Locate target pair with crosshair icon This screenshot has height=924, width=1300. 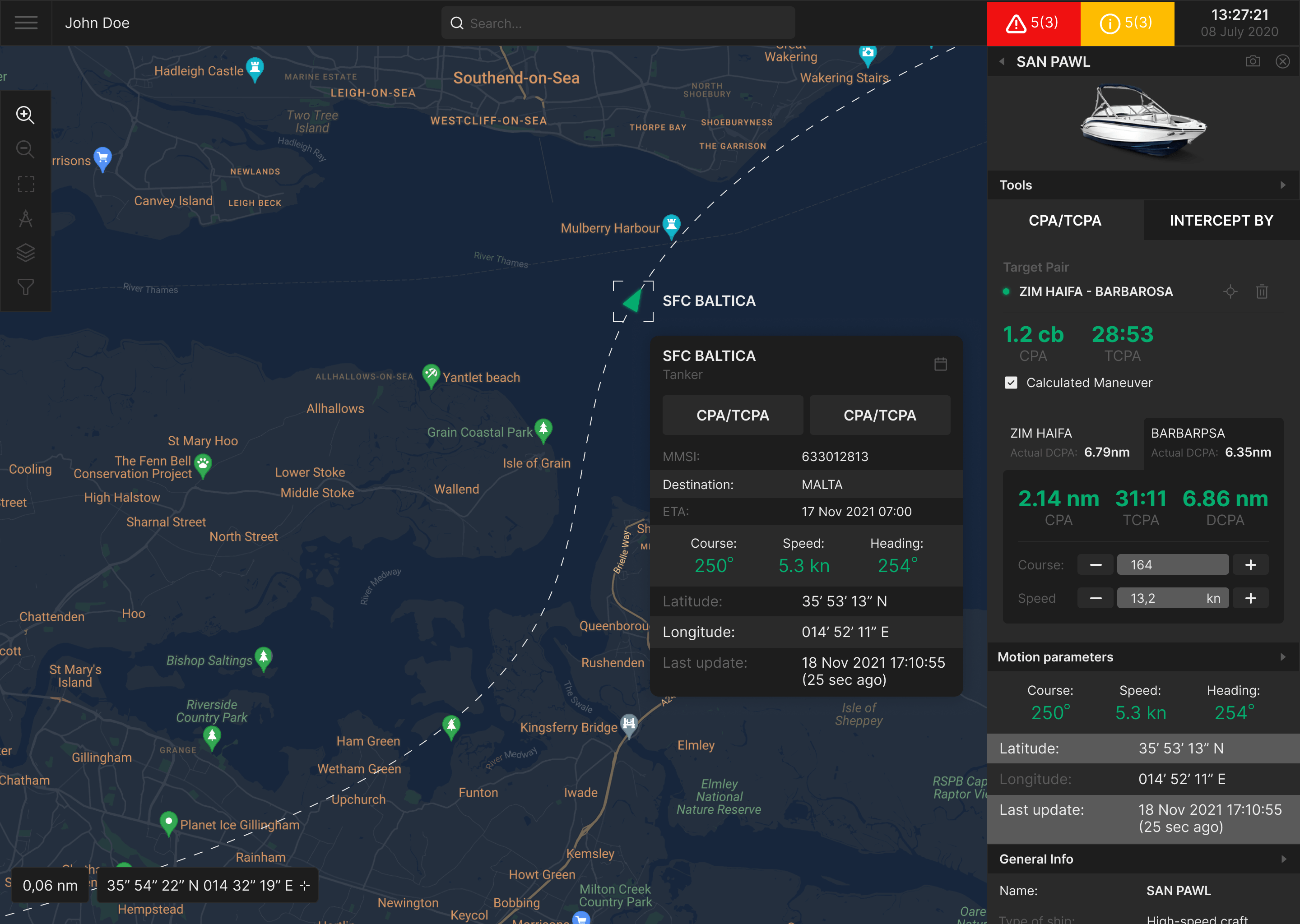(x=1230, y=292)
